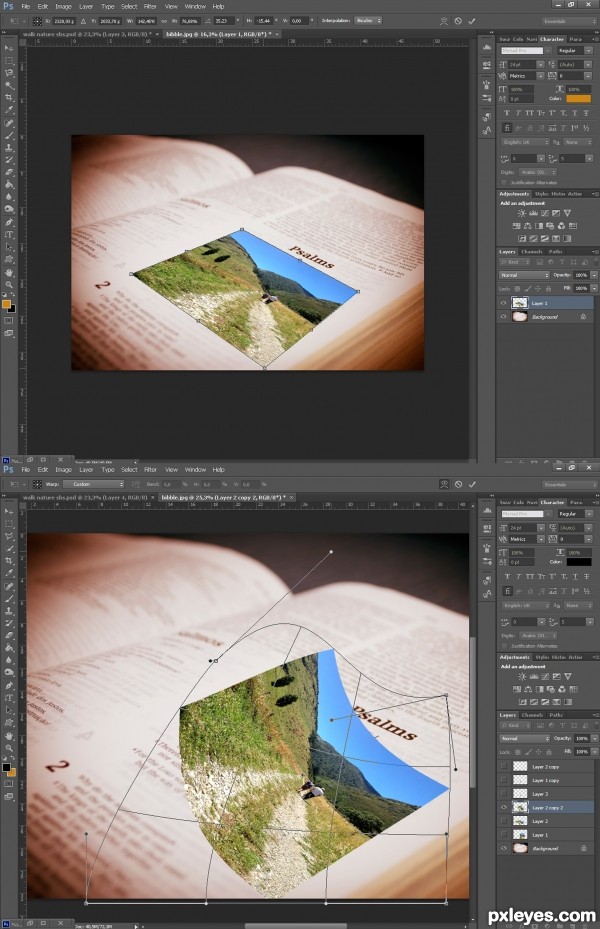Cancel the transform in top window options bar

[458, 21]
